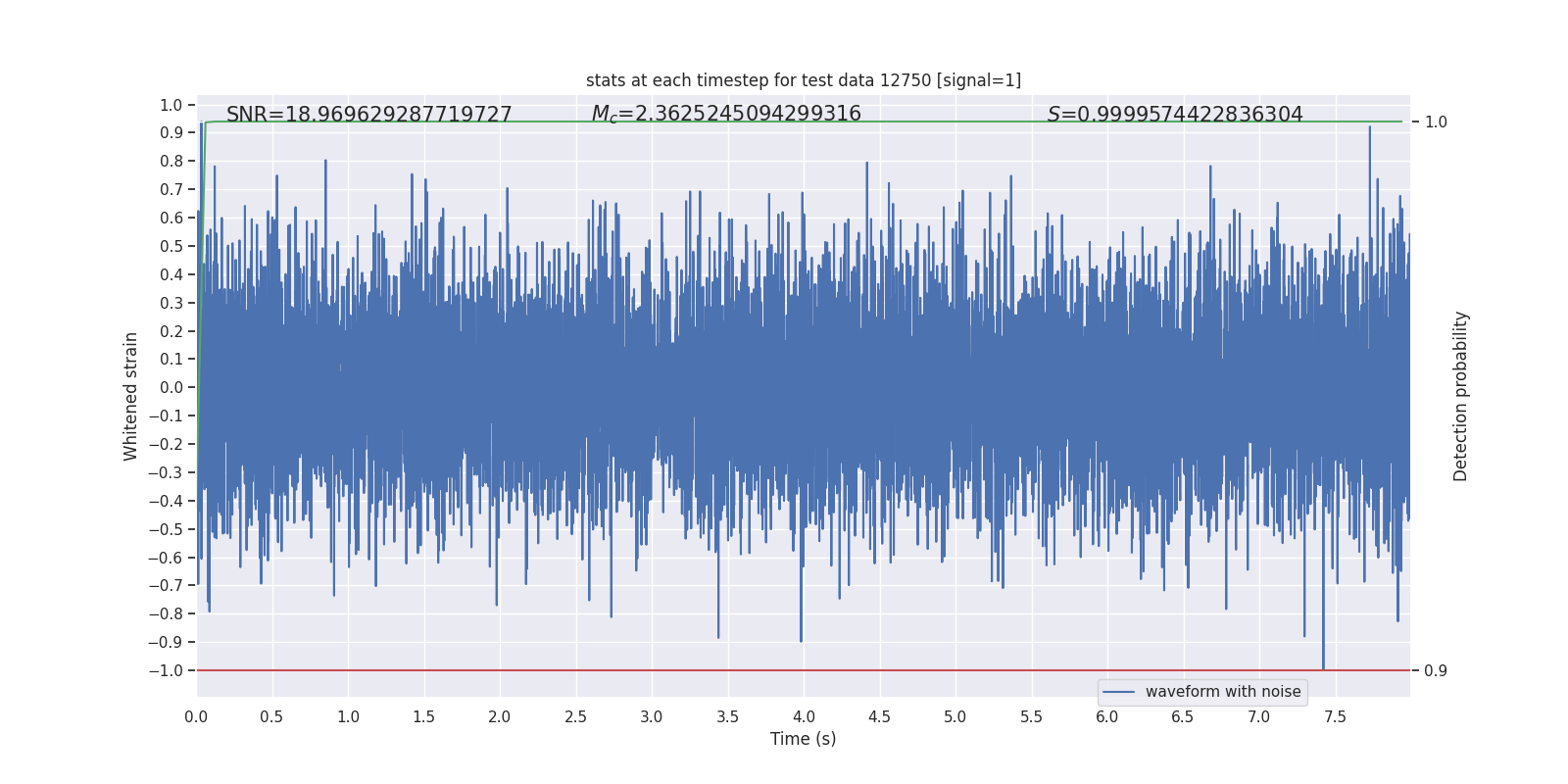This screenshot has width=1568, height=784.
Task: Click the −0.8 tick on the strain axis
Action: pyautogui.click(x=166, y=614)
